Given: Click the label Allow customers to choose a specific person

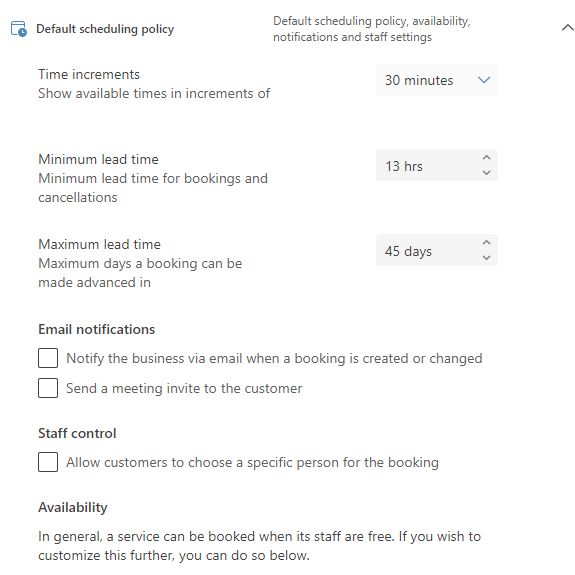Looking at the screenshot, I should (x=252, y=463).
